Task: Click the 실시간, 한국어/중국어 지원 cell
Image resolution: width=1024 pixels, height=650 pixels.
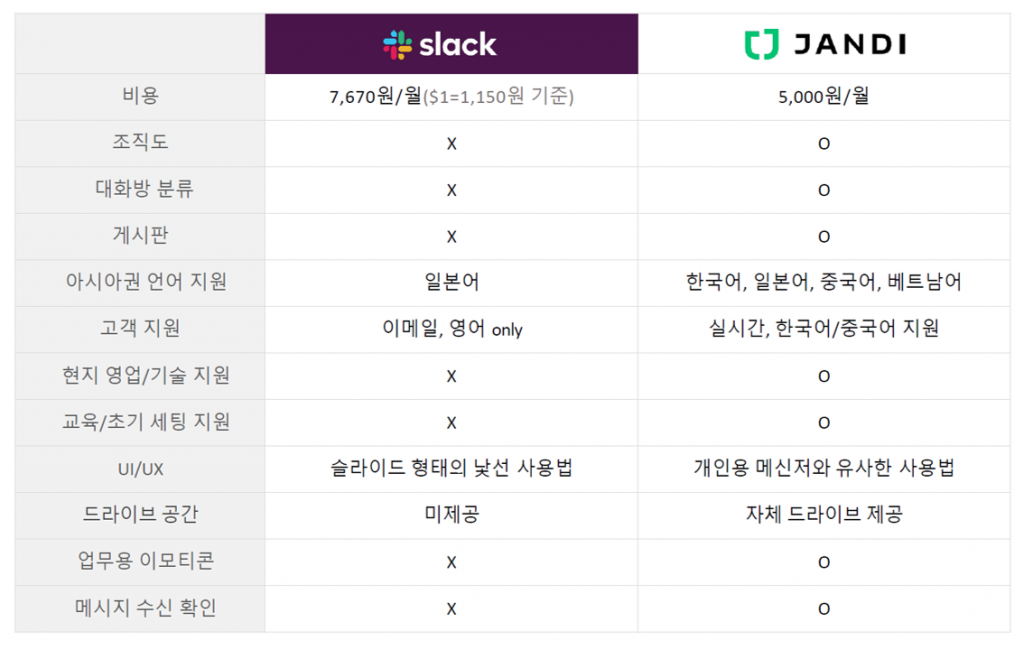Action: pyautogui.click(x=824, y=329)
